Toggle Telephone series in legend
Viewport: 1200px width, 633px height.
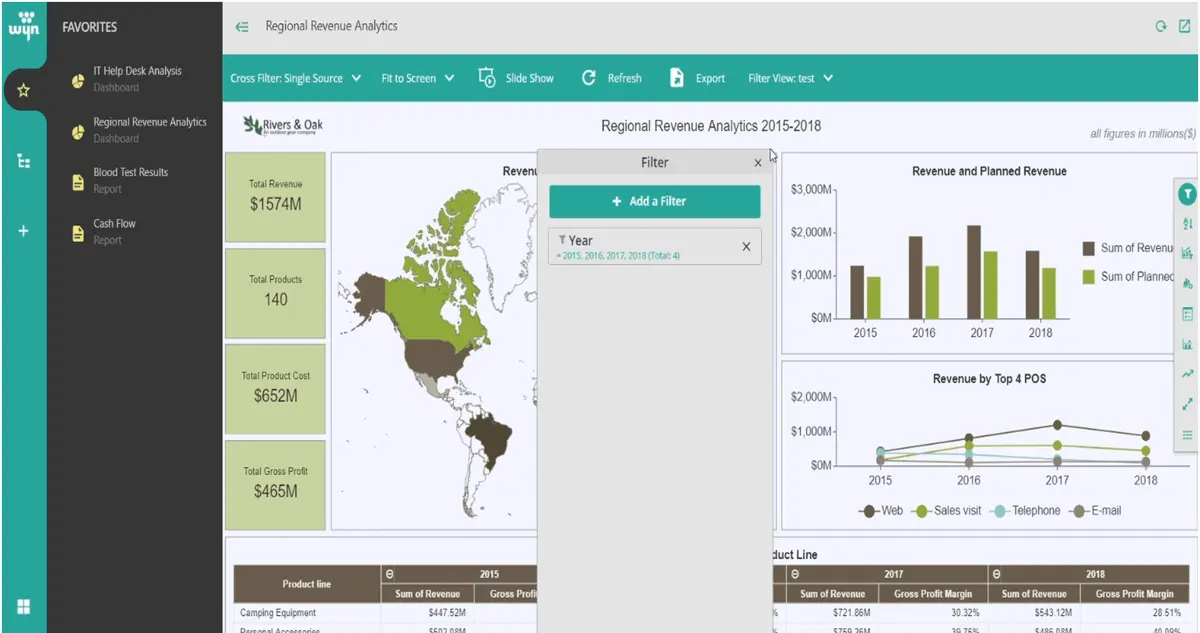pyautogui.click(x=1025, y=511)
